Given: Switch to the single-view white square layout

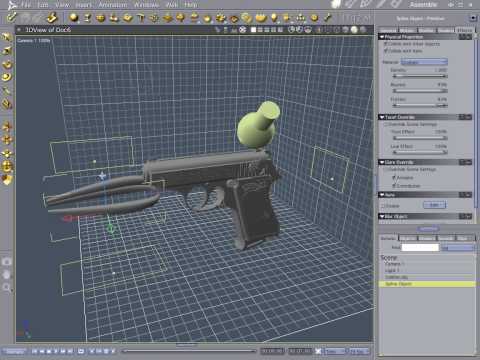Looking at the screenshot, I should (253, 30).
